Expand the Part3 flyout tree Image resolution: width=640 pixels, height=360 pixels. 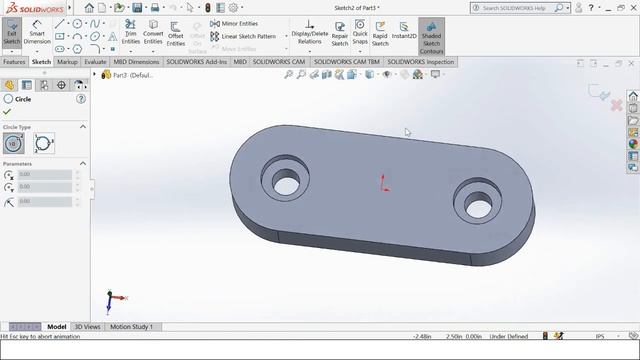(x=94, y=75)
